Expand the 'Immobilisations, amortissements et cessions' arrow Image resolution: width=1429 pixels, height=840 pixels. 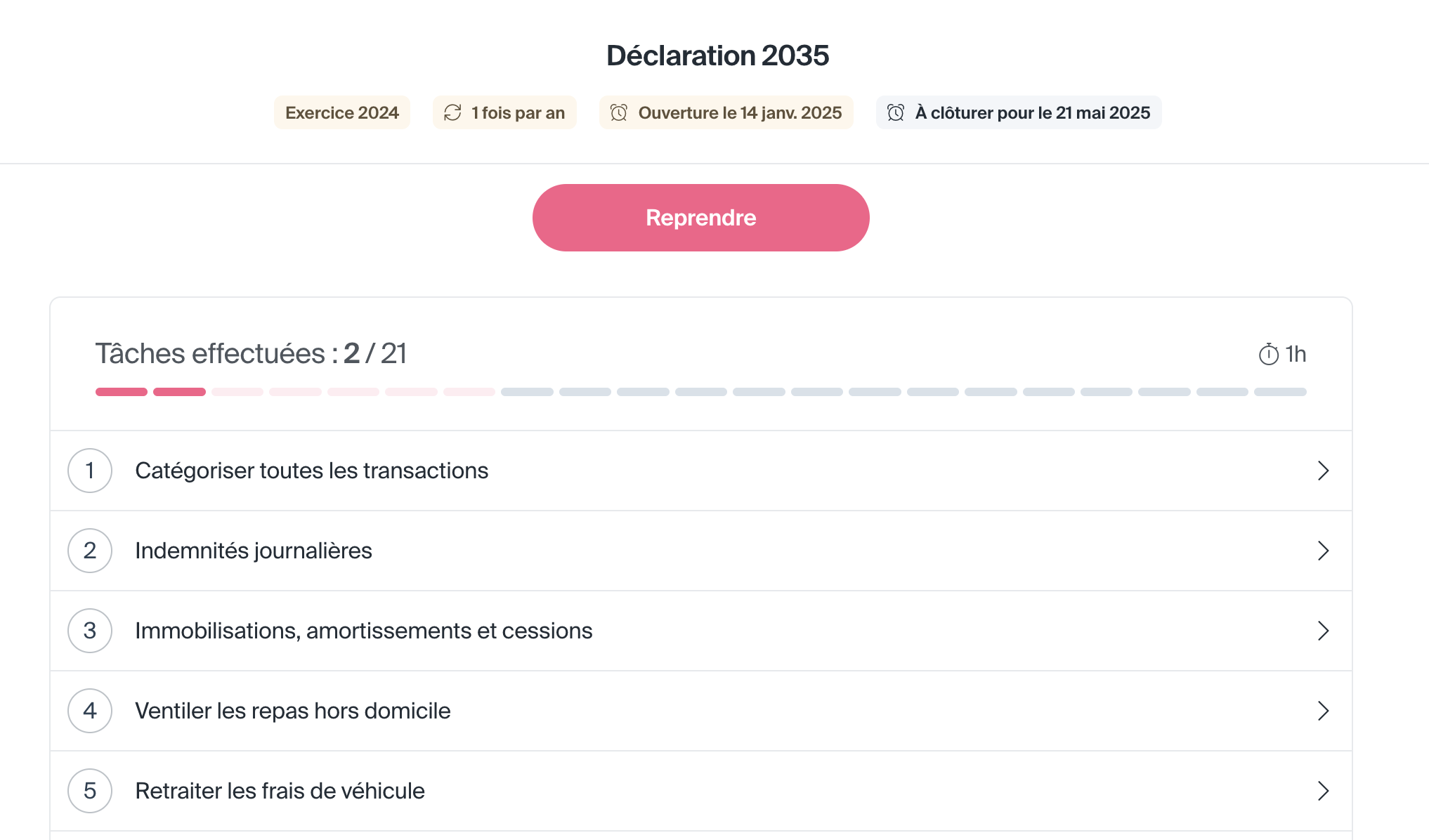pos(1324,631)
